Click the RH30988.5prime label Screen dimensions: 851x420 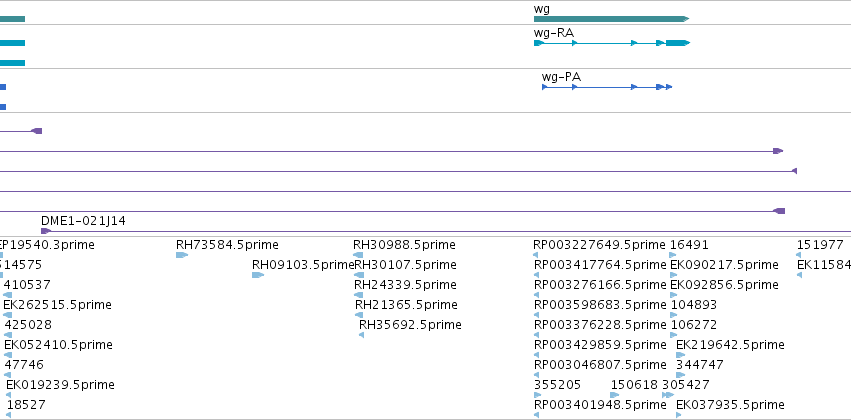[x=404, y=245]
